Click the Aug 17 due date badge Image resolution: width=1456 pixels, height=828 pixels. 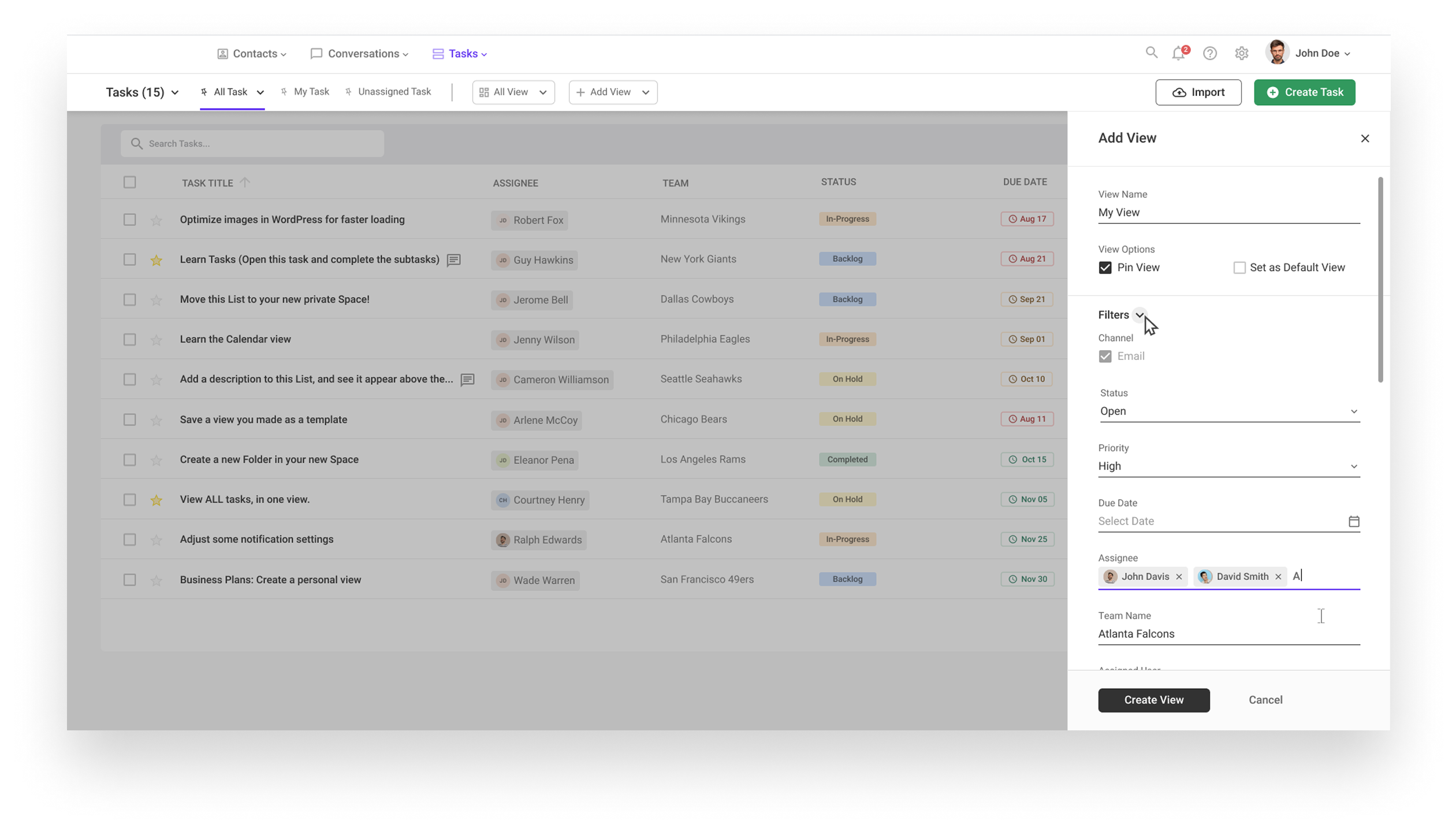pyautogui.click(x=1026, y=219)
